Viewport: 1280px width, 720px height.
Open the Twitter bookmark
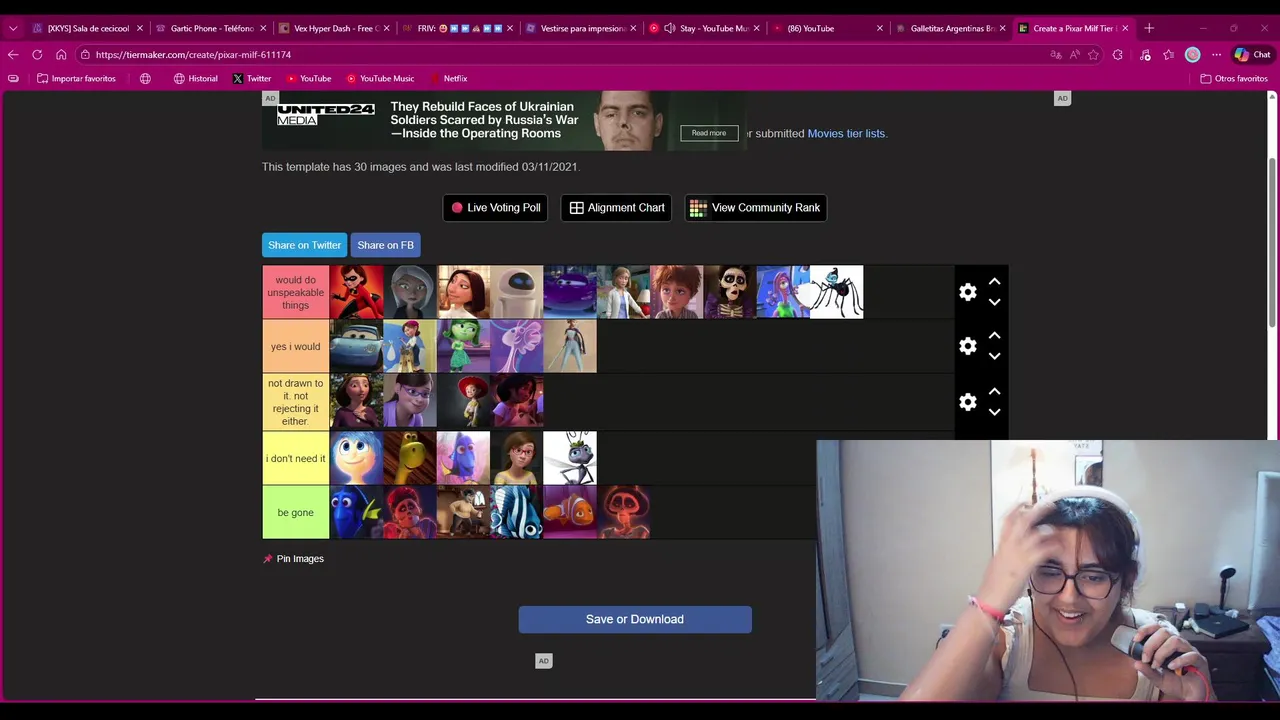click(x=252, y=78)
